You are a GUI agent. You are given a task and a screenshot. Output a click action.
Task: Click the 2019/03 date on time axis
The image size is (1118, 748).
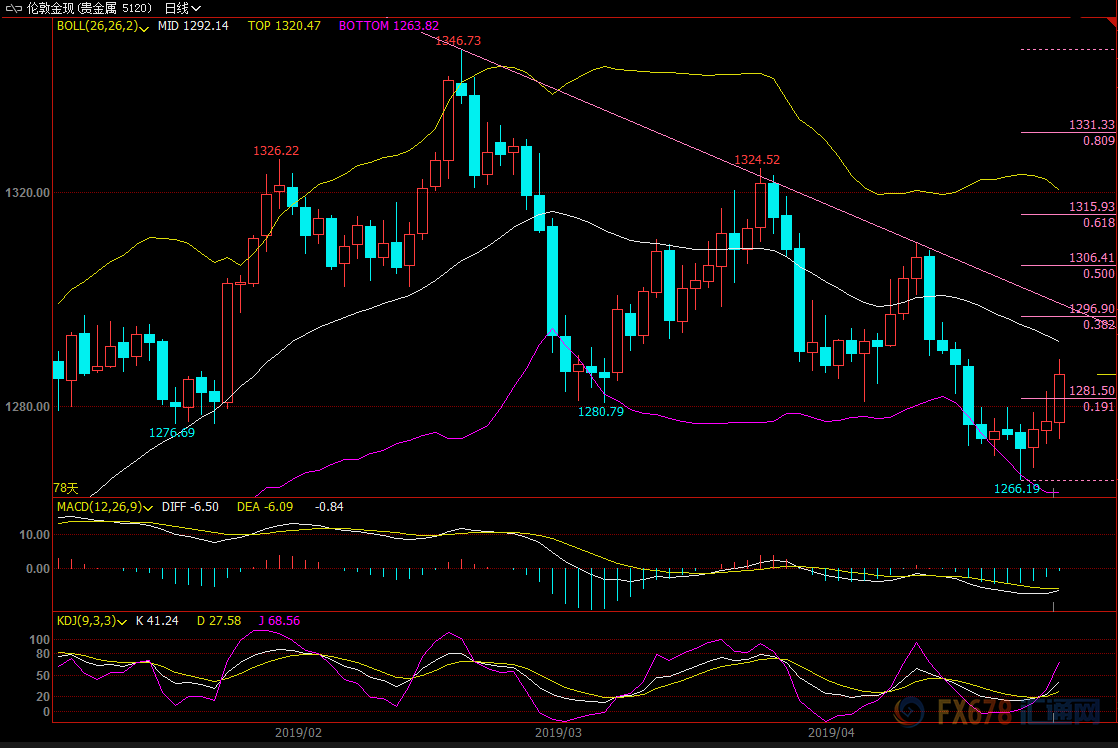point(559,732)
